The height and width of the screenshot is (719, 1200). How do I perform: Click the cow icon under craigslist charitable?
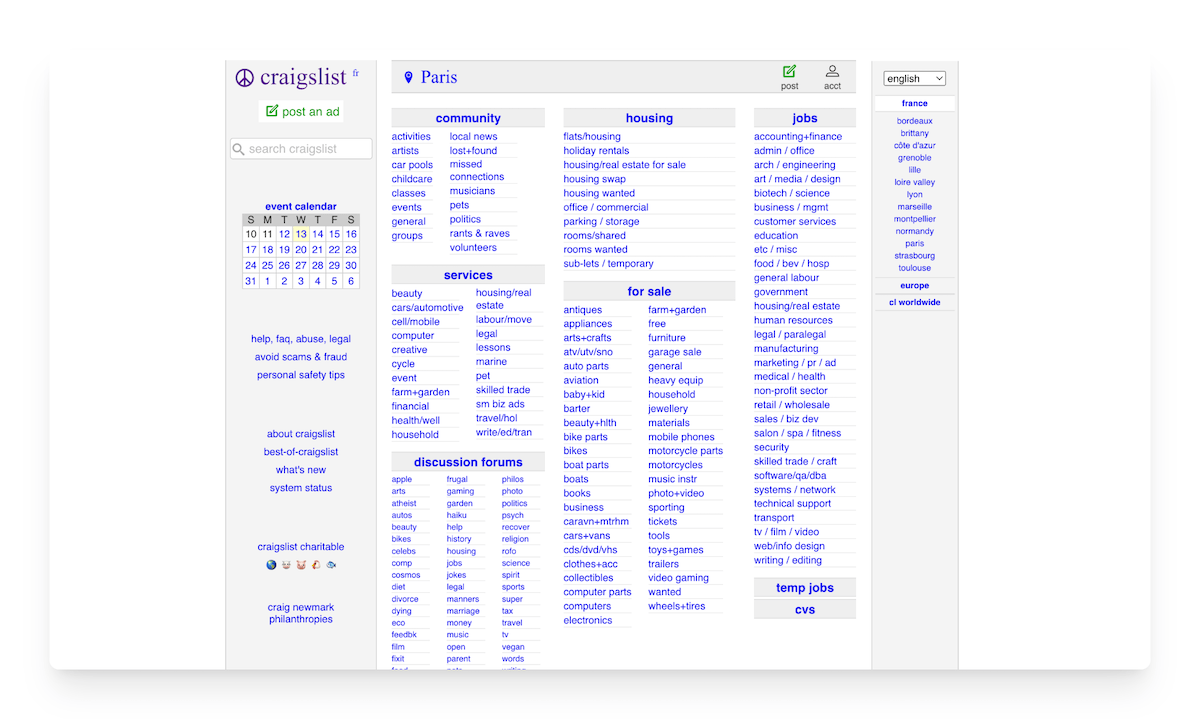point(286,565)
